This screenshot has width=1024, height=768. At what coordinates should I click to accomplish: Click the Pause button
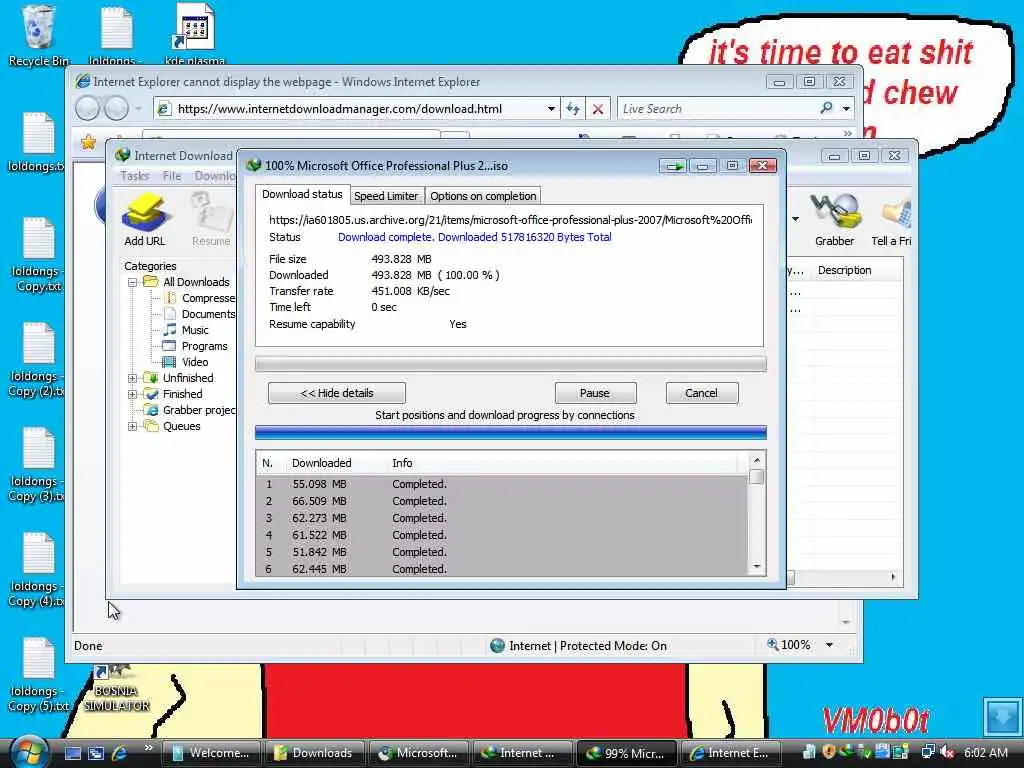(595, 393)
